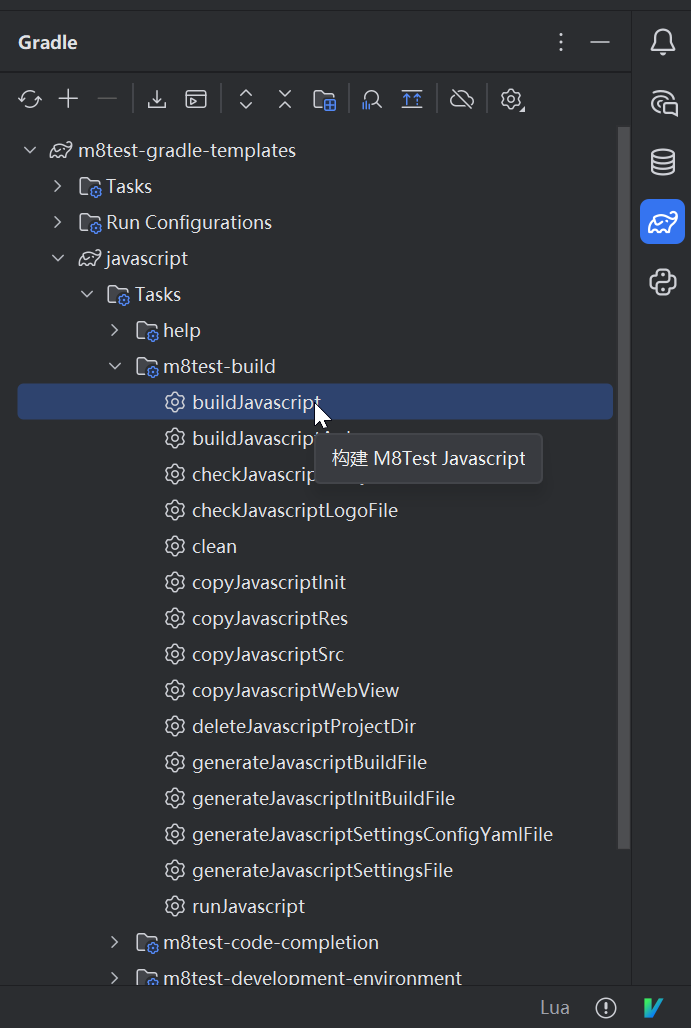This screenshot has width=691, height=1028.
Task: Click the Reload All Gradle Projects icon
Action: [x=30, y=99]
